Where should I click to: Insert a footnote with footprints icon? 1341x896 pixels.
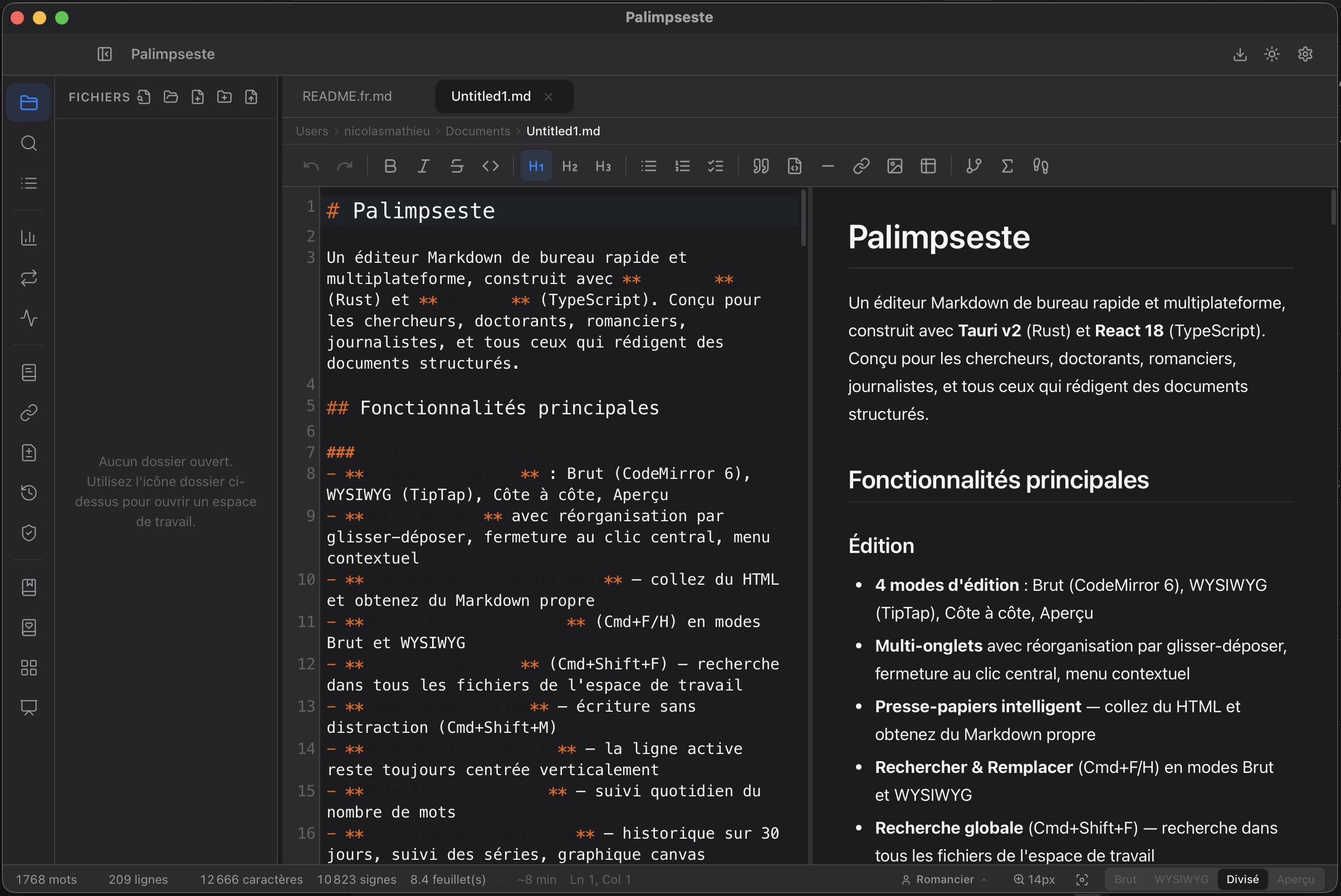1040,166
